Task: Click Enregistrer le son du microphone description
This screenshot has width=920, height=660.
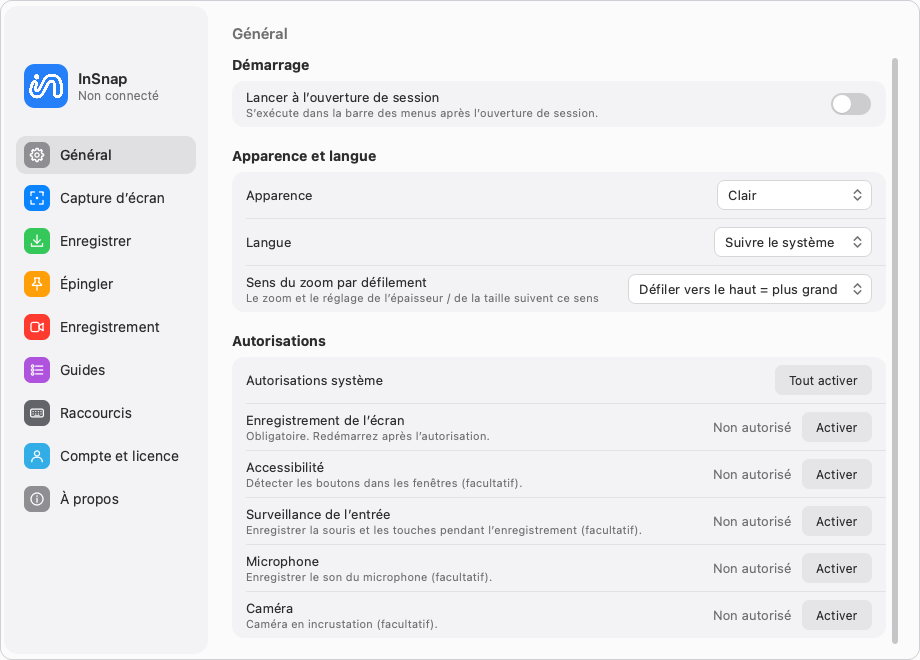Action: click(x=368, y=577)
